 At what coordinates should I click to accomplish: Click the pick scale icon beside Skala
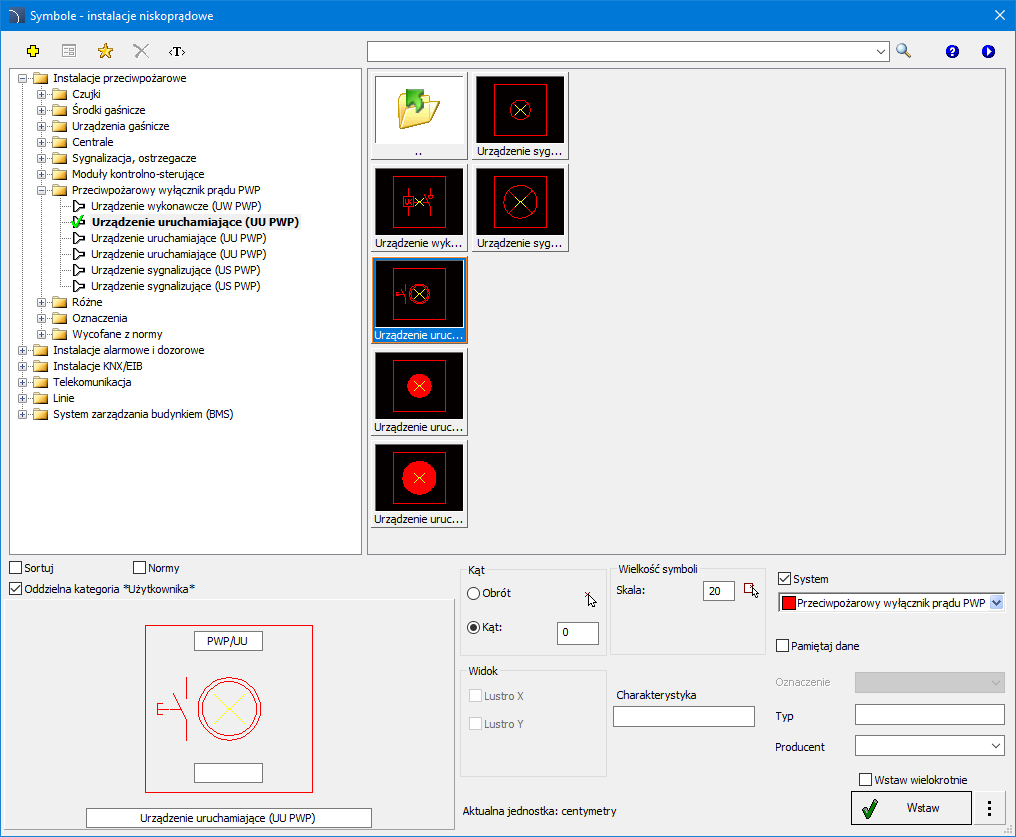pyautogui.click(x=751, y=590)
